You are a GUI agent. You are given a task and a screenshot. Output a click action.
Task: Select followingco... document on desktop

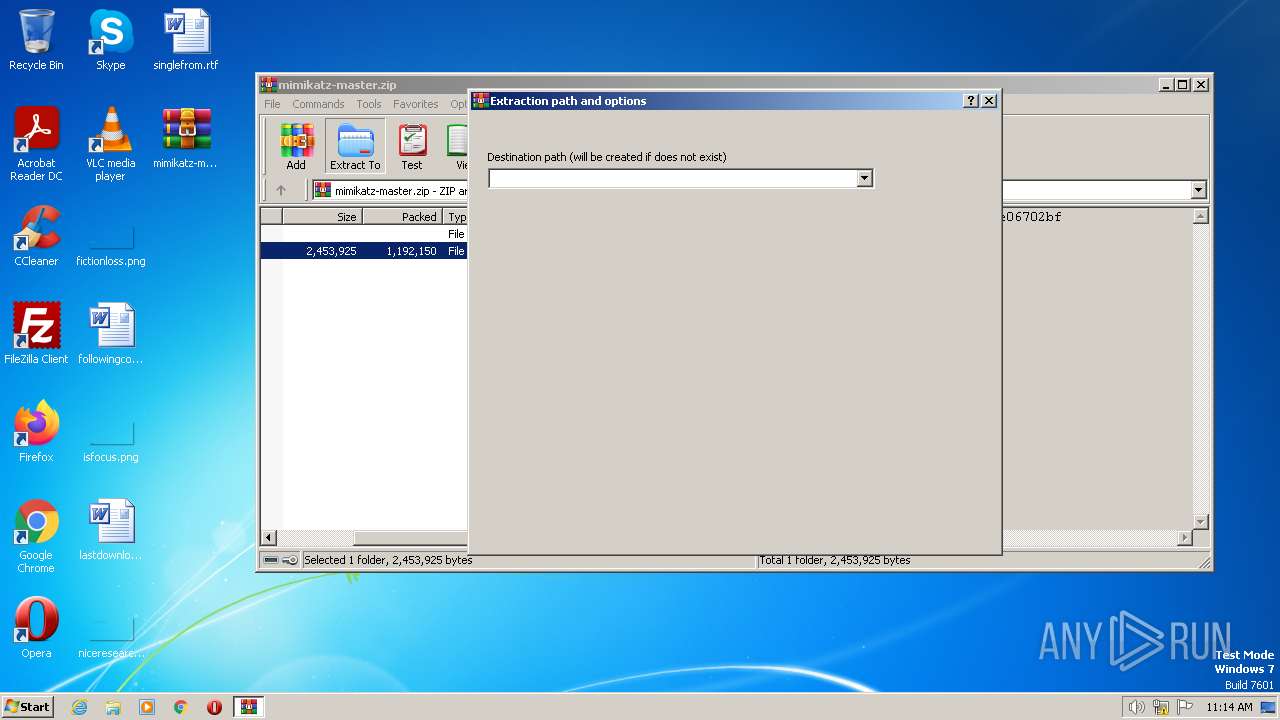(110, 334)
